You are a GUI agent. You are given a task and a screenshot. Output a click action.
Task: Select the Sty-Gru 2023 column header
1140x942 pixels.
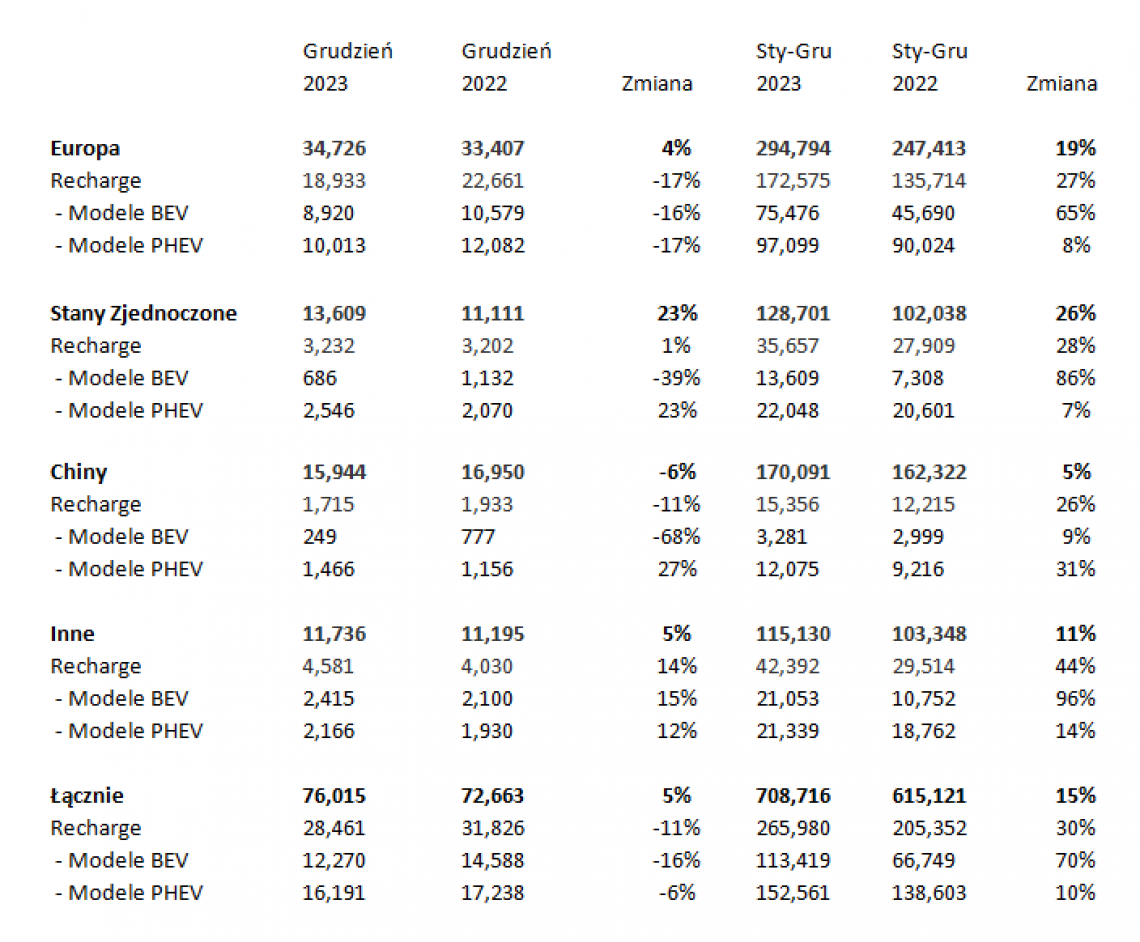click(x=794, y=67)
